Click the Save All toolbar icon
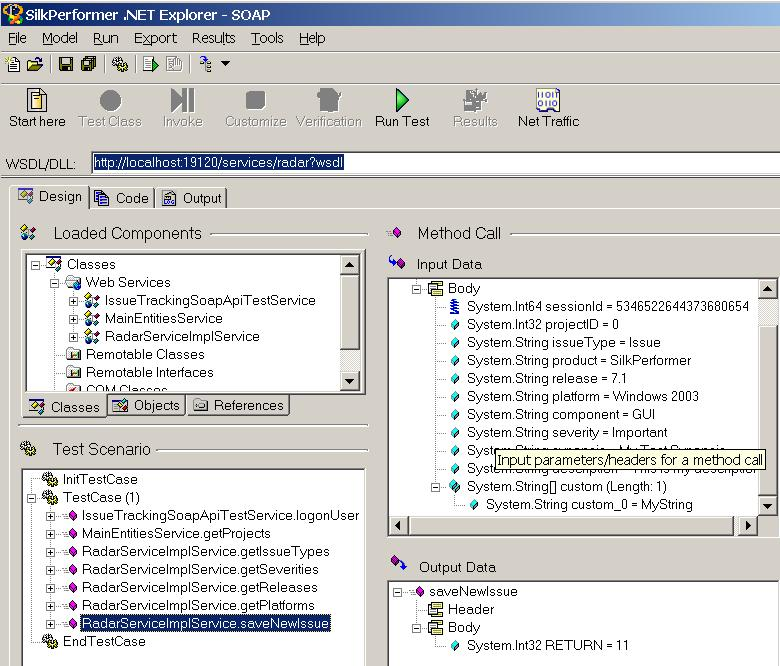 89,64
